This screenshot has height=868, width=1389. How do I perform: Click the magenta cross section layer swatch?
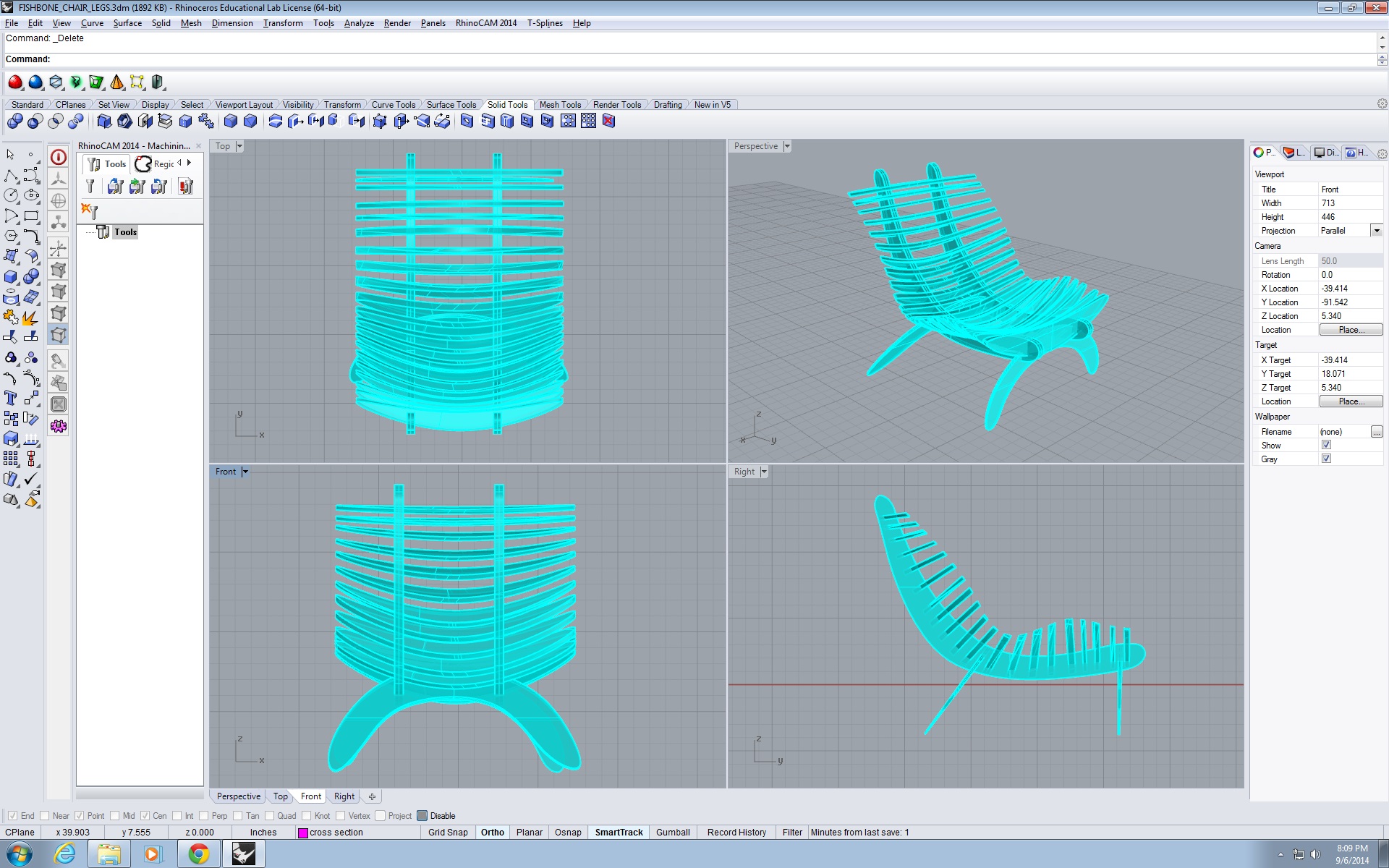click(x=303, y=833)
